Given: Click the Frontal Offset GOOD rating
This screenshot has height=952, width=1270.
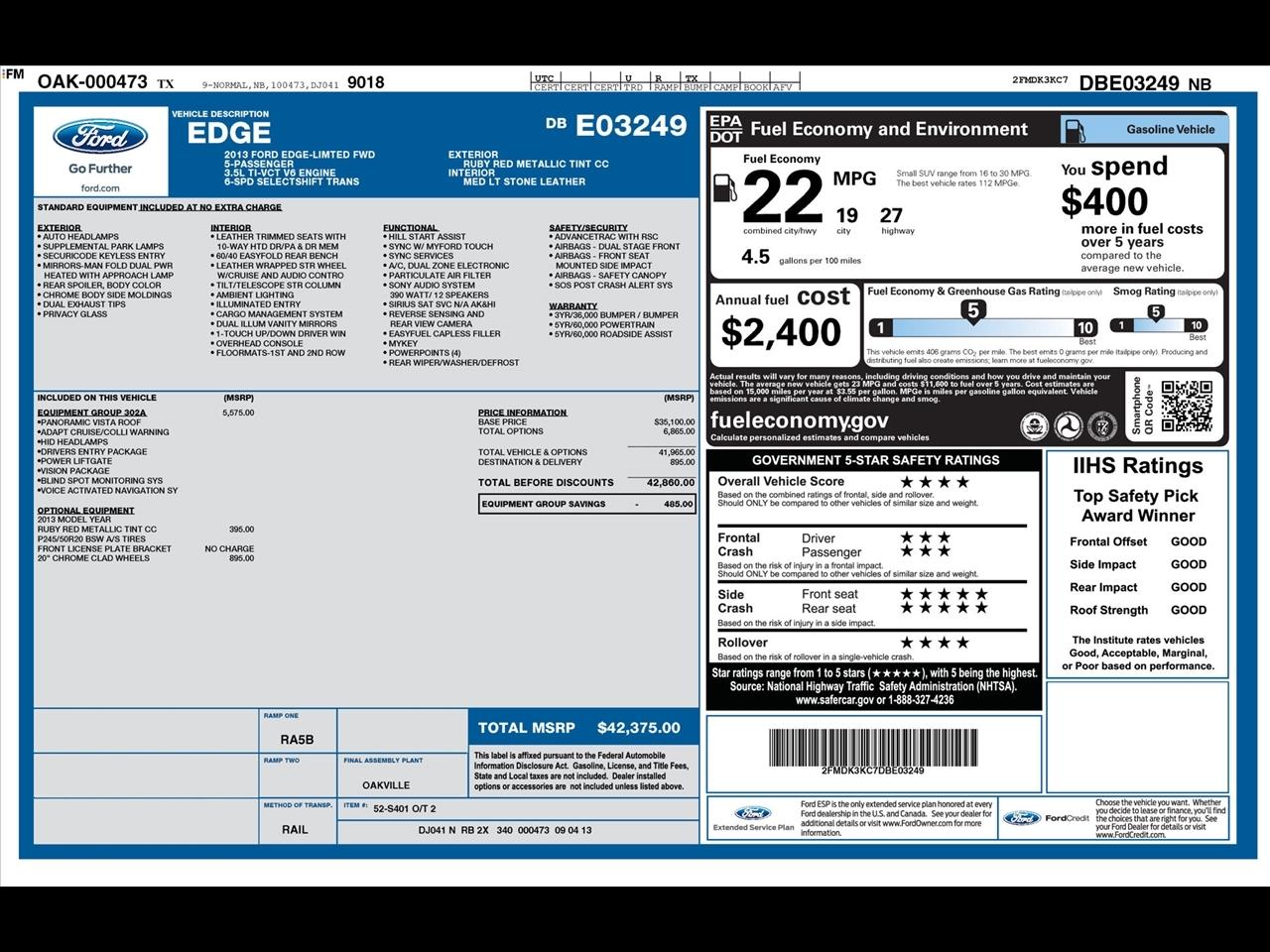Looking at the screenshot, I should tap(1189, 541).
